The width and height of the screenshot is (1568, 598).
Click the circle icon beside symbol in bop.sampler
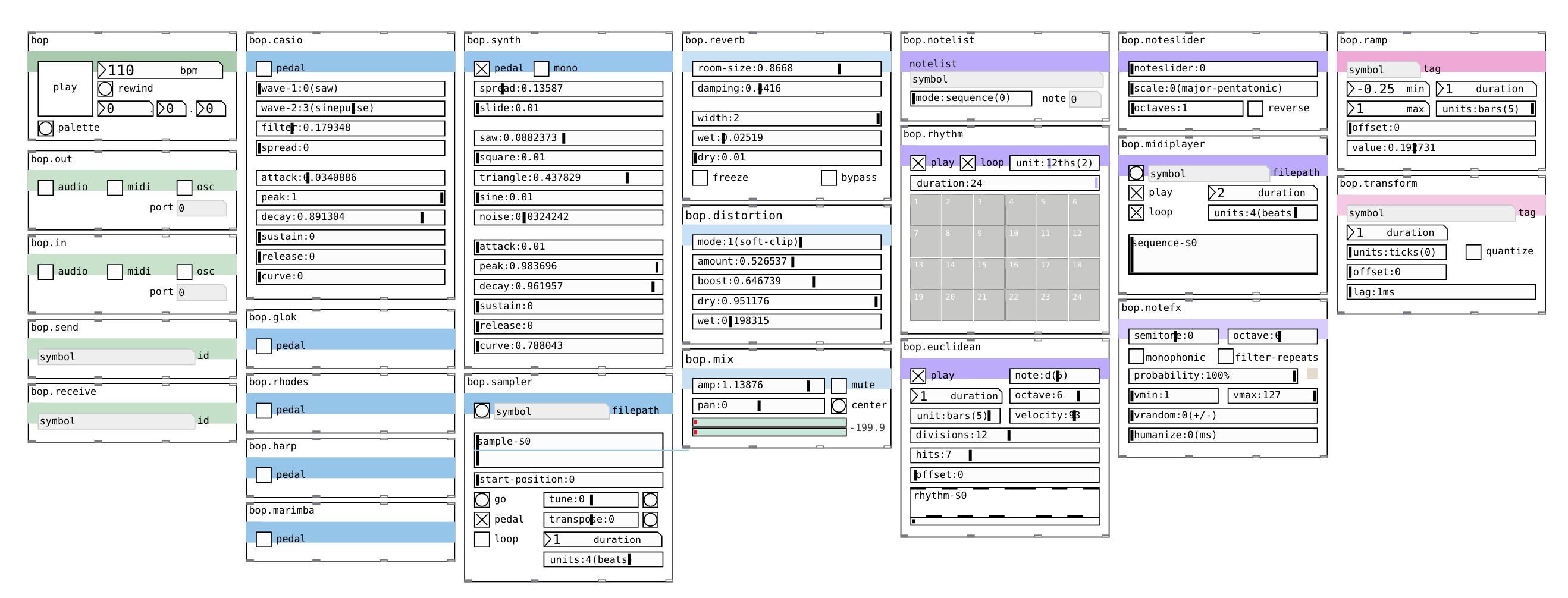[481, 411]
